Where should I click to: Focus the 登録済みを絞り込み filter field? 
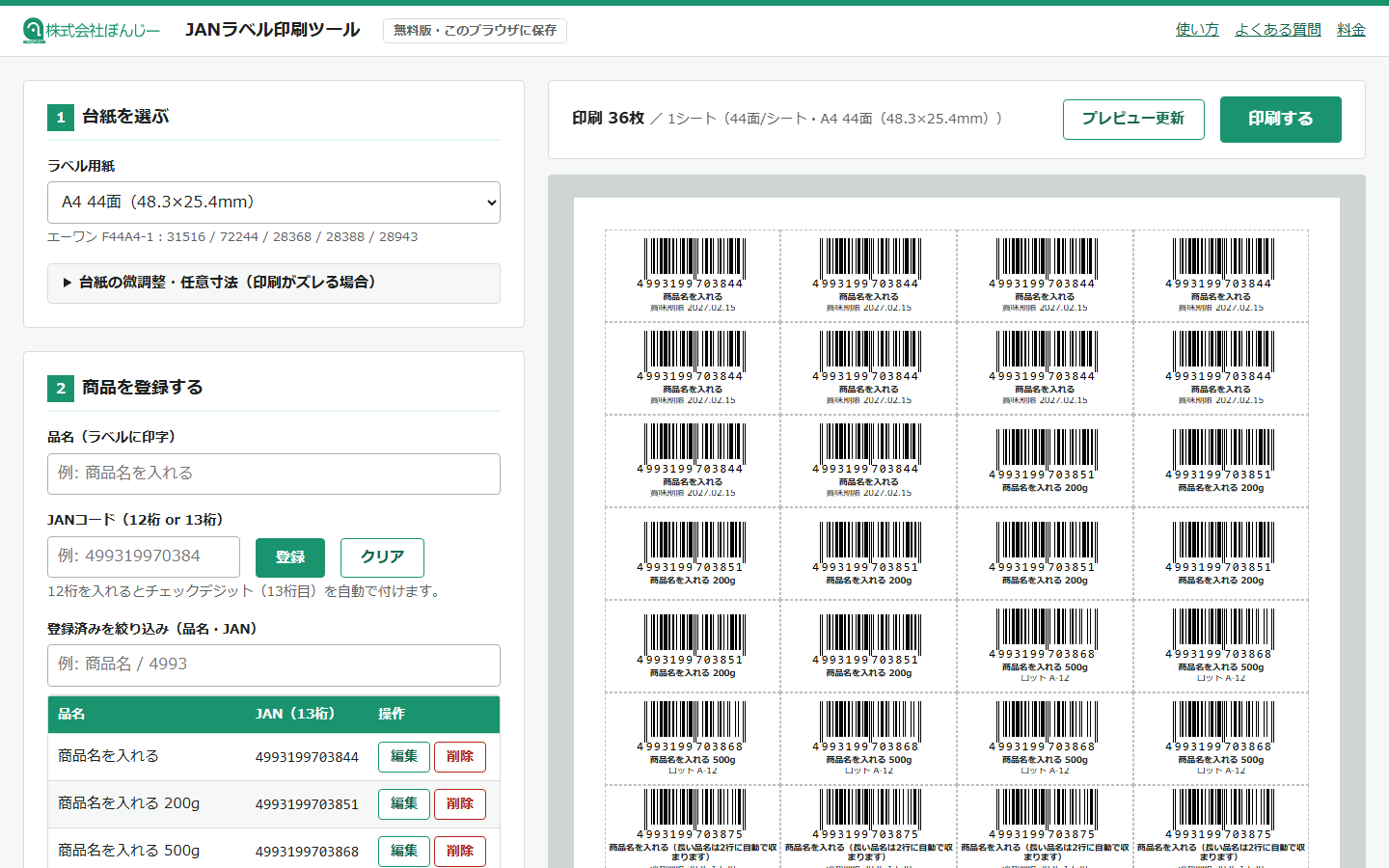[x=274, y=665]
